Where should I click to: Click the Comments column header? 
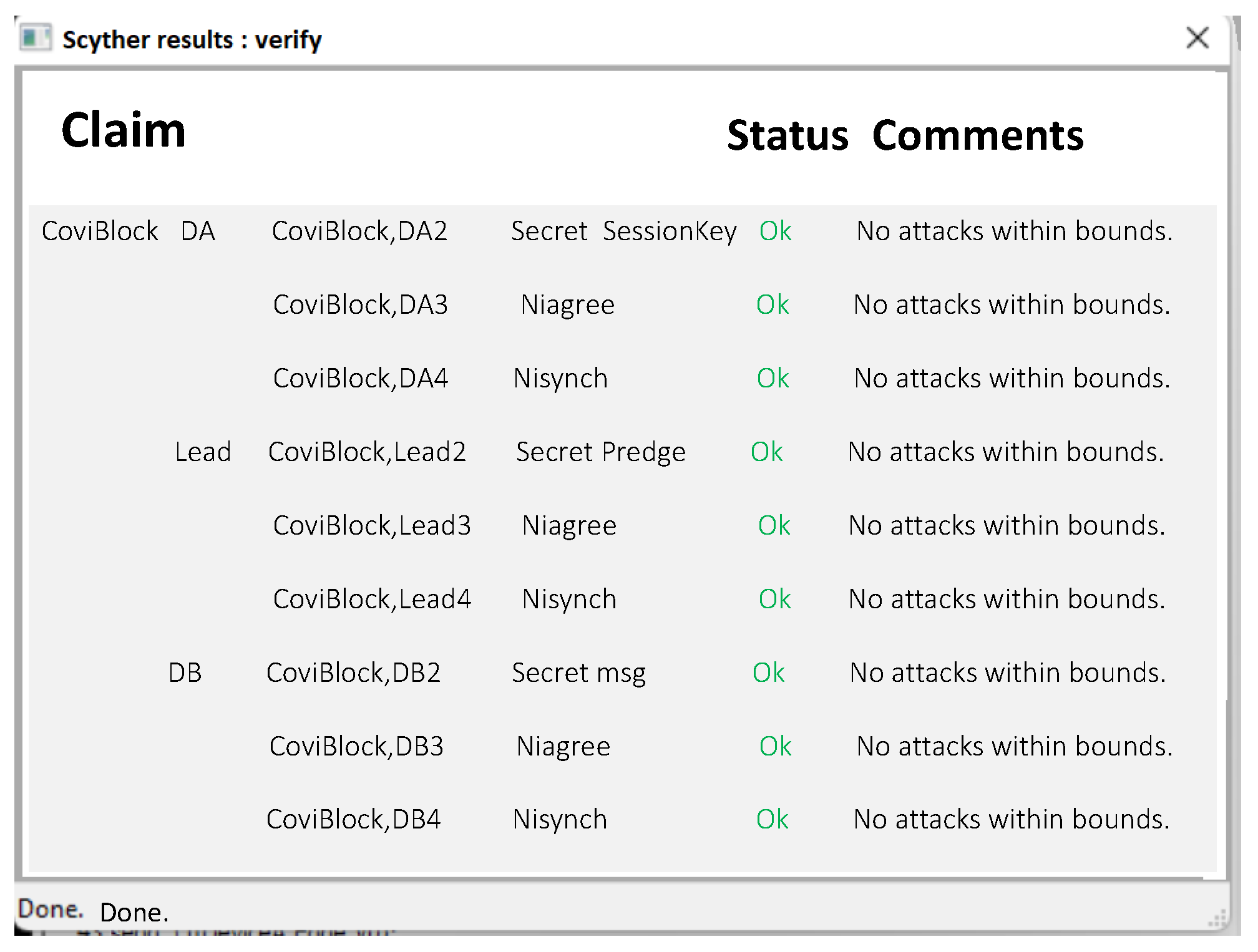(977, 136)
